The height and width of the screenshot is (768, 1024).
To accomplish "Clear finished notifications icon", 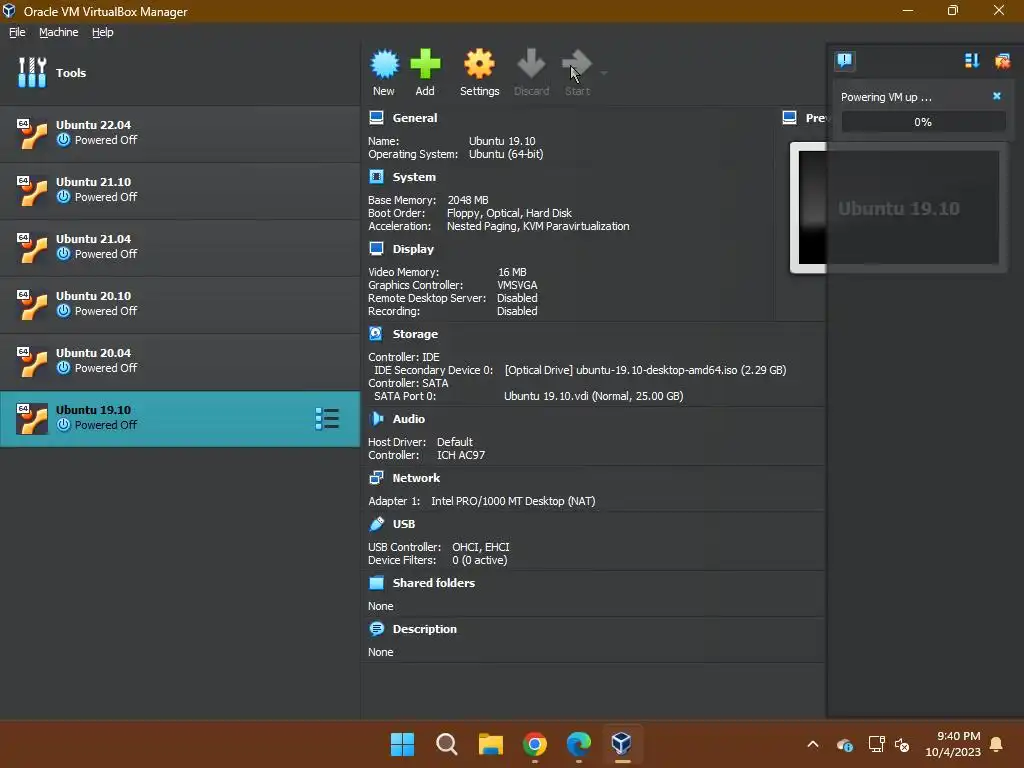I will pos(1002,61).
